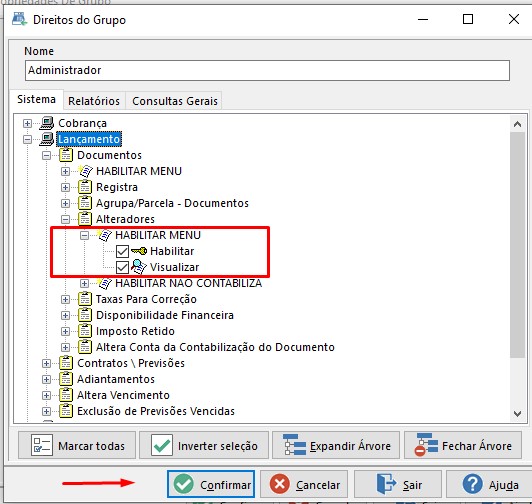Click the computer icon beside Cobrança

coord(46,123)
